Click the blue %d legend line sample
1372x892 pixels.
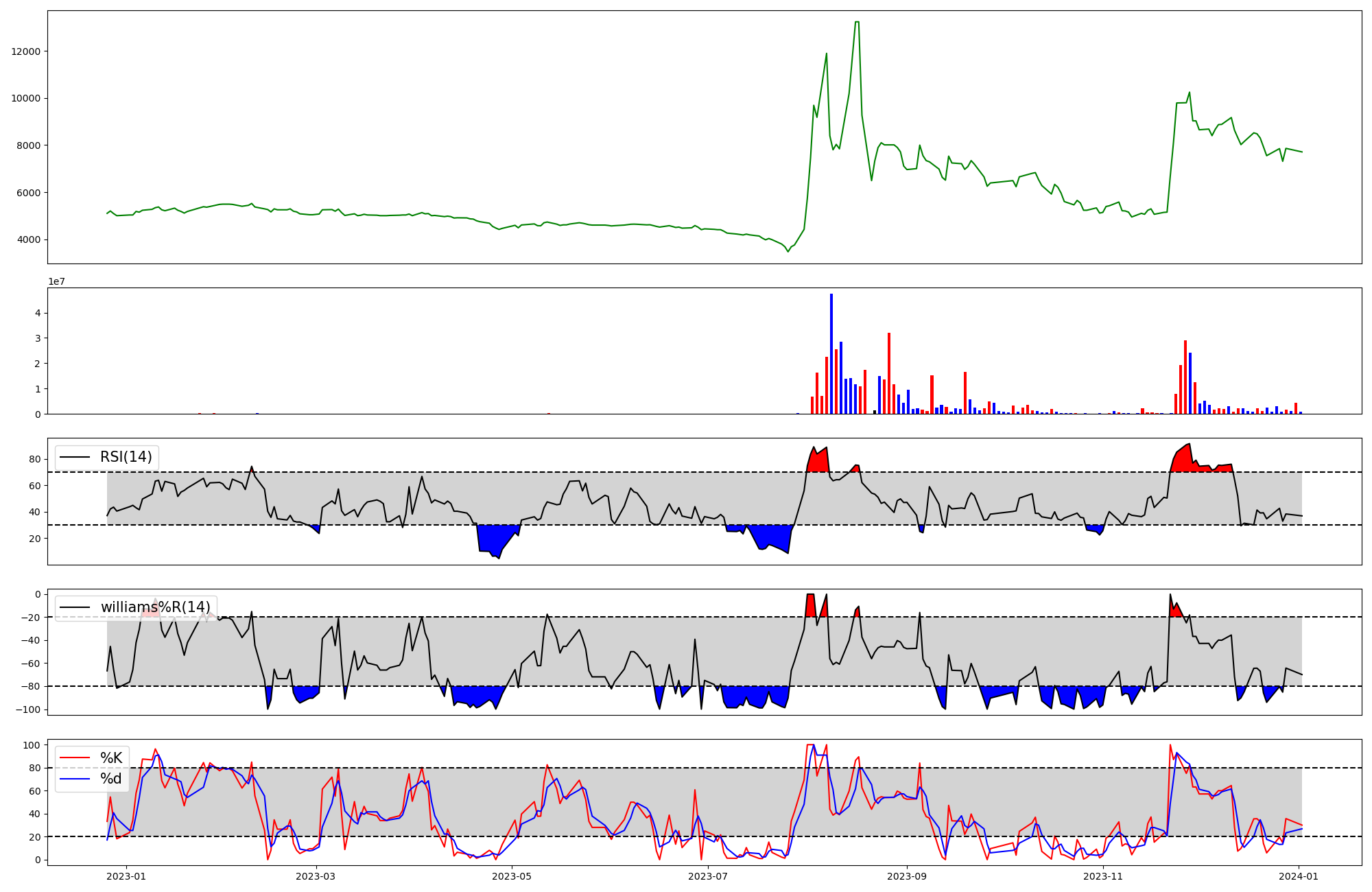[x=75, y=779]
